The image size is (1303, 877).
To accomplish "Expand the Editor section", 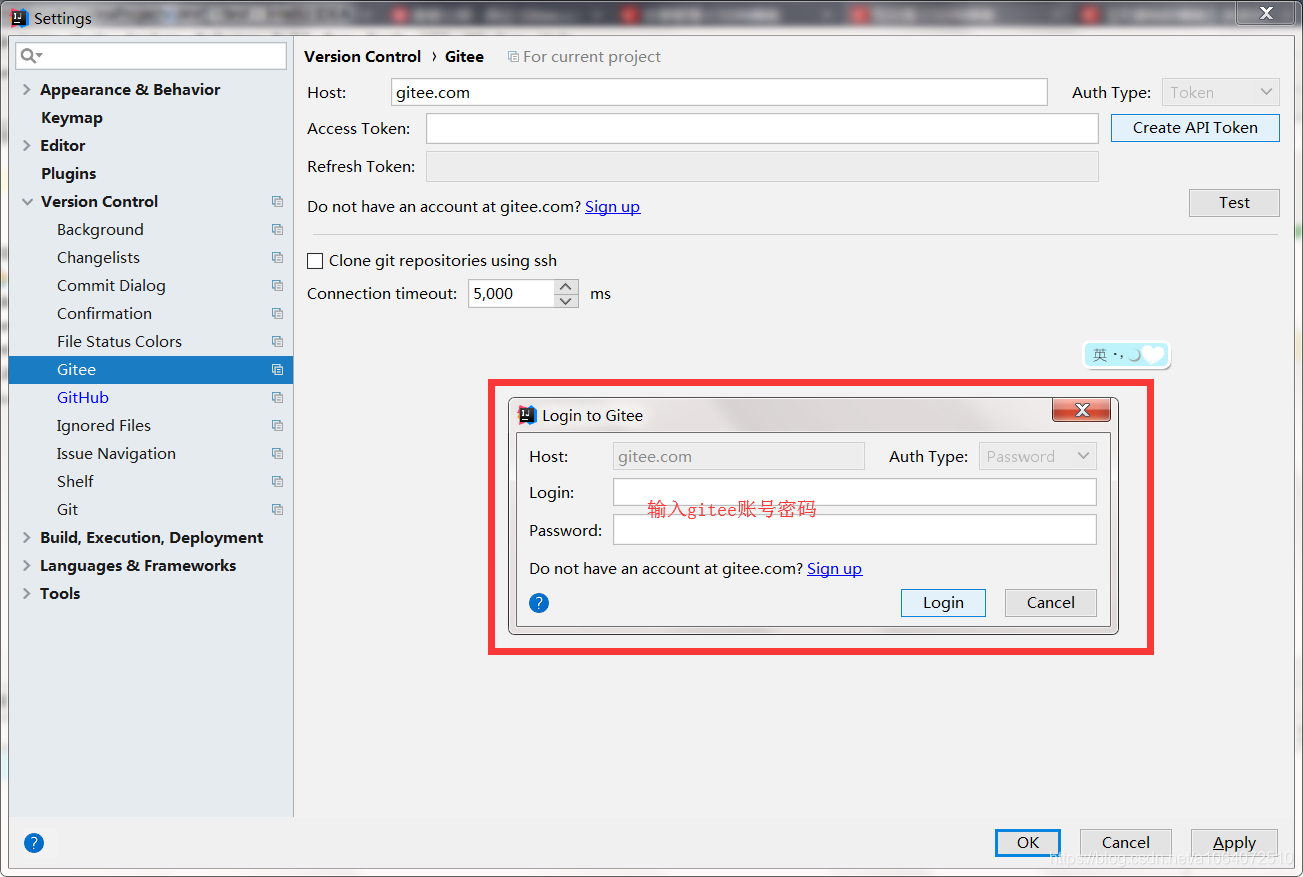I will point(26,145).
